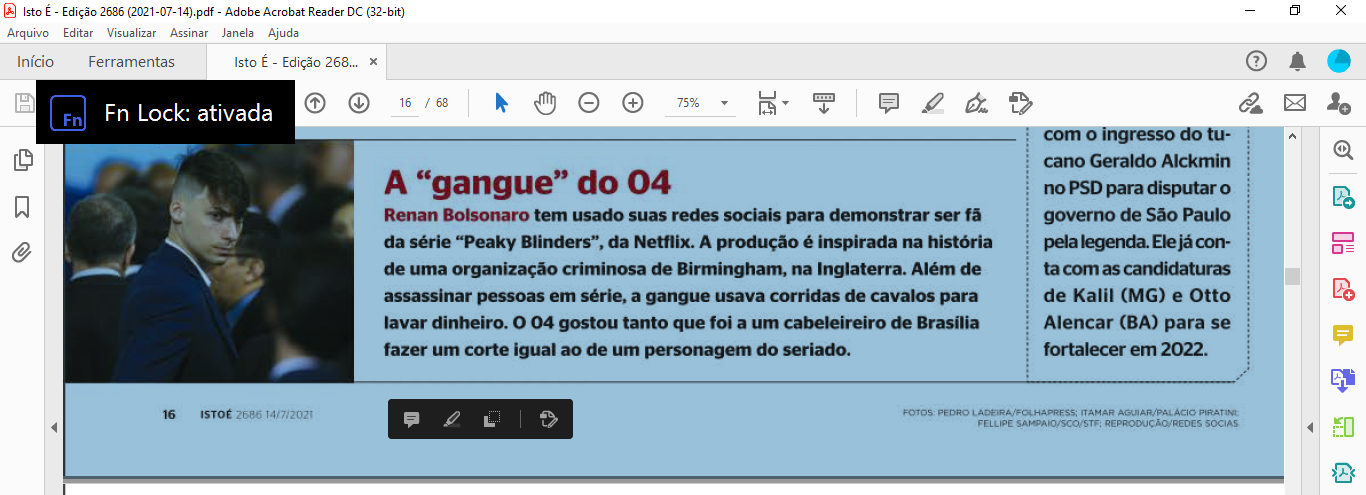Activate the arrow Selection tool

[501, 103]
